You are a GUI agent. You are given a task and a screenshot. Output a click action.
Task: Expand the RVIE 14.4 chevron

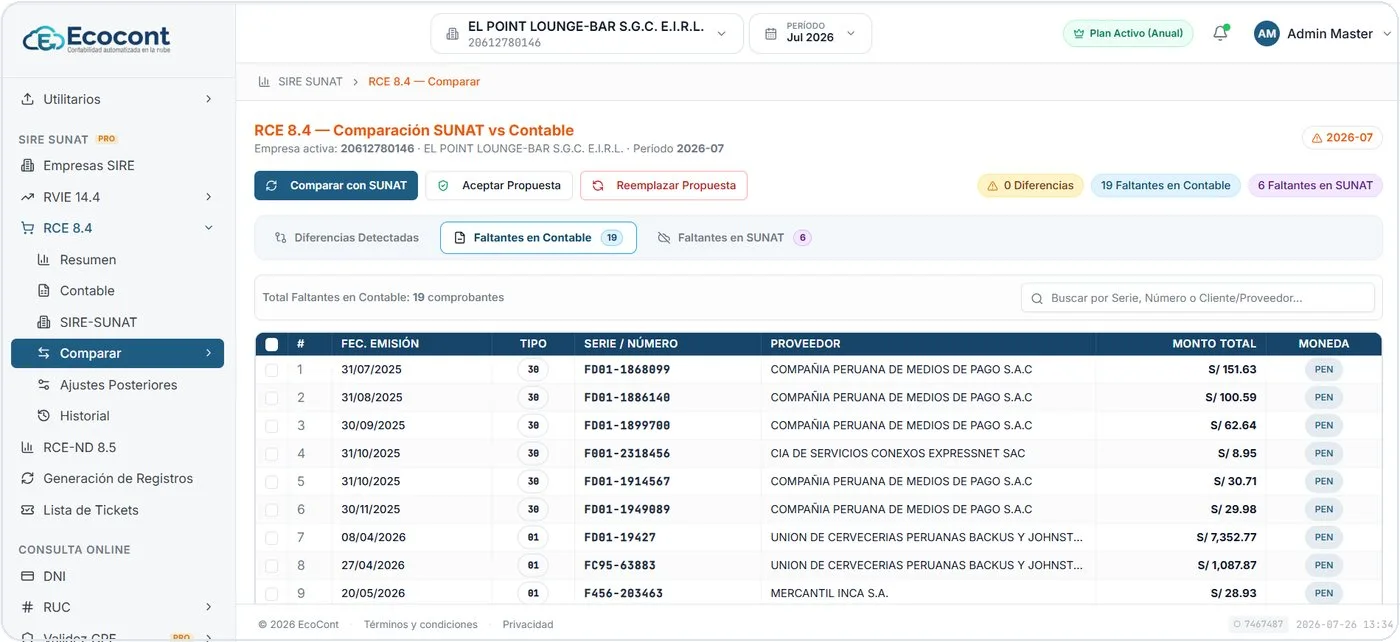point(208,197)
